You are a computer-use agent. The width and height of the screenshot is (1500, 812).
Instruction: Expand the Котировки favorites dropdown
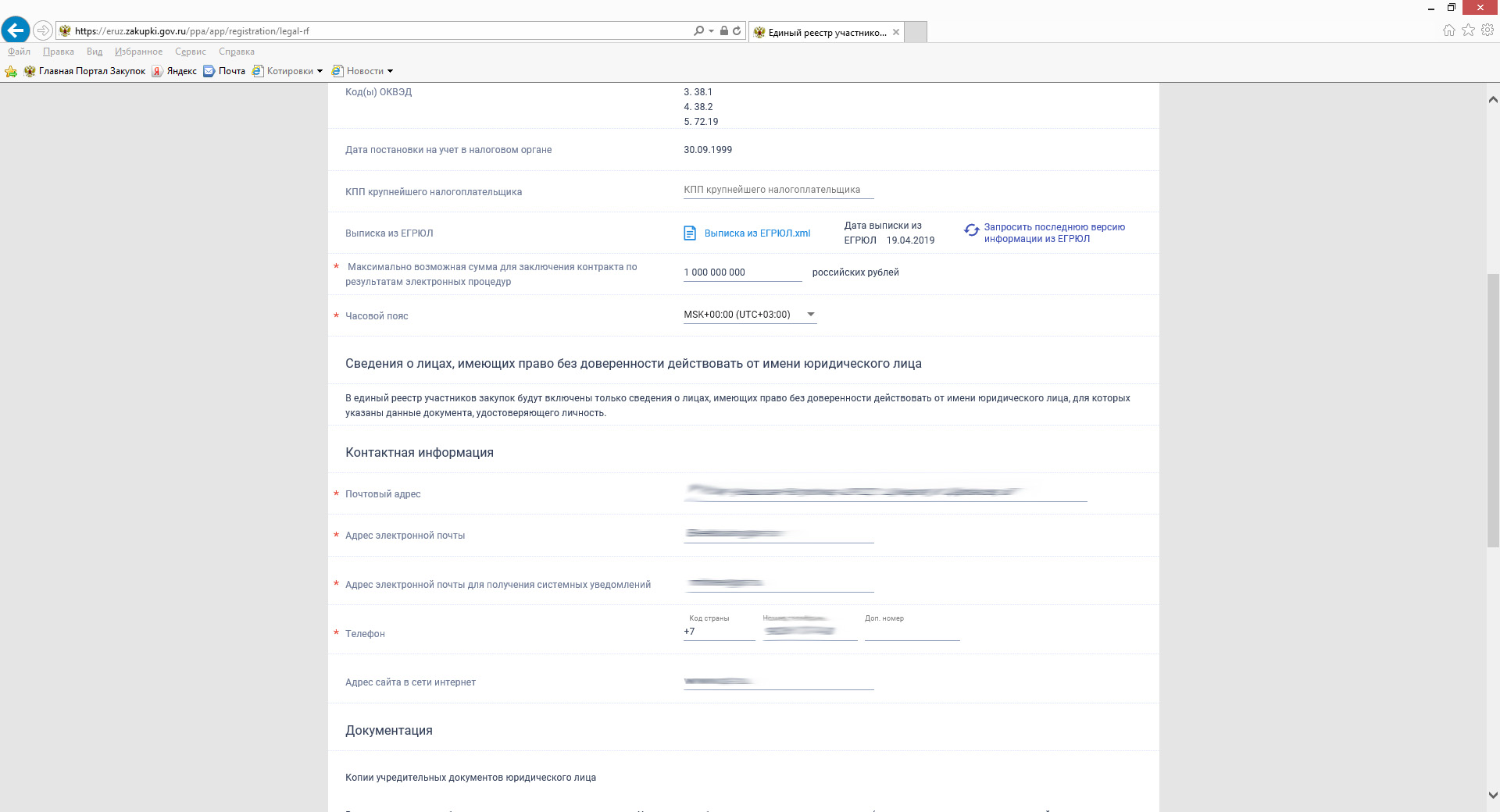[320, 71]
